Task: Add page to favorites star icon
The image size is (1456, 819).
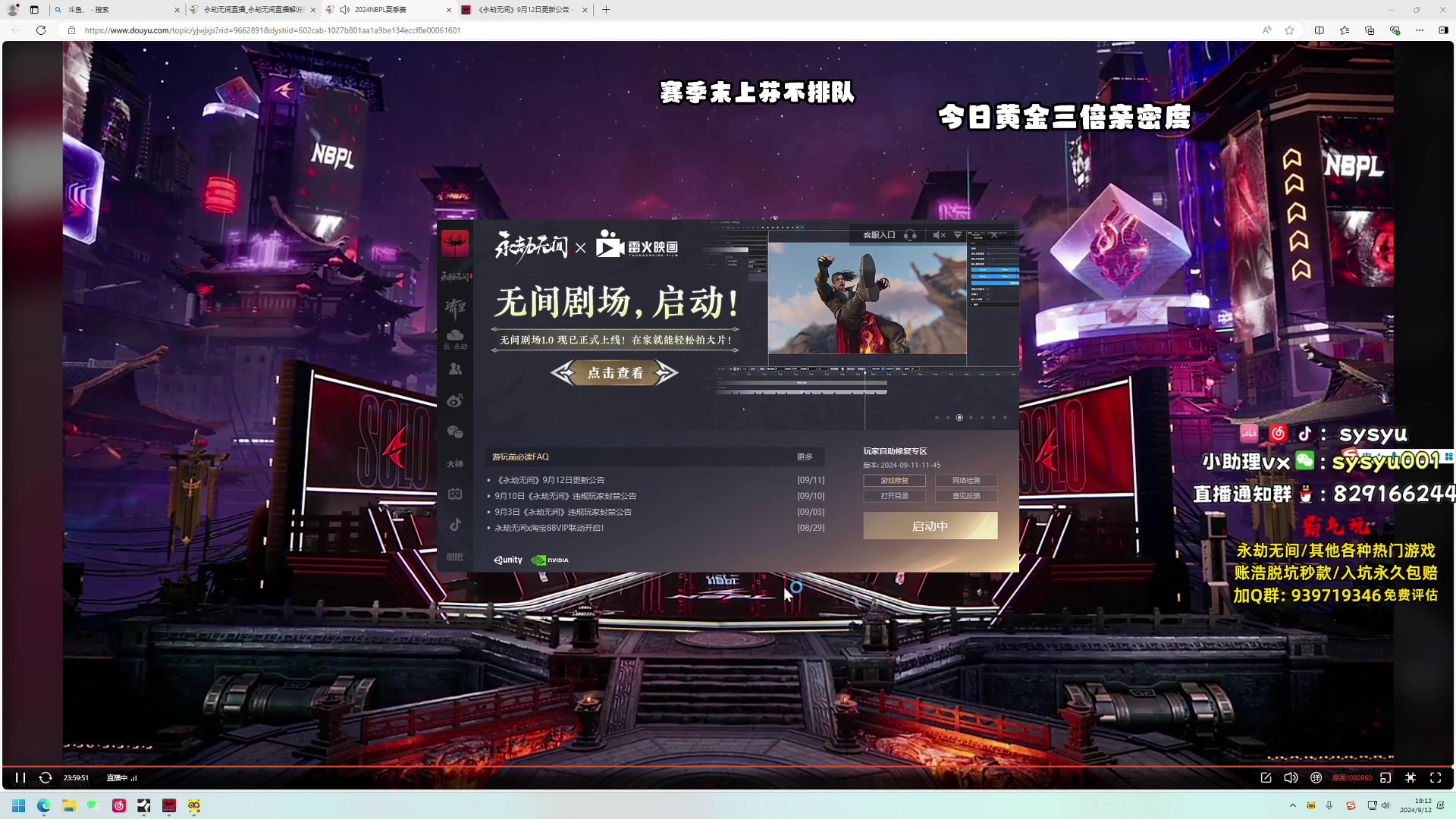Action: [1289, 30]
